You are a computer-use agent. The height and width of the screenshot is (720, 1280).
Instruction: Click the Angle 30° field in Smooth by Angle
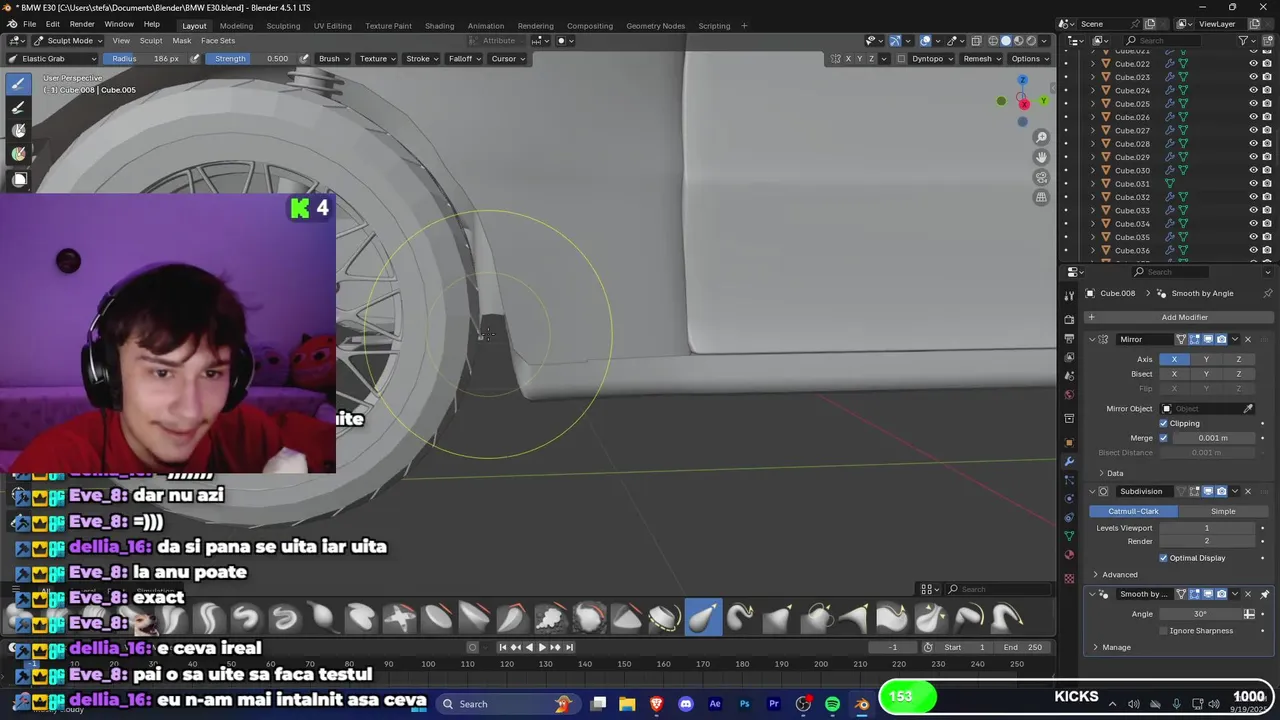point(1199,614)
